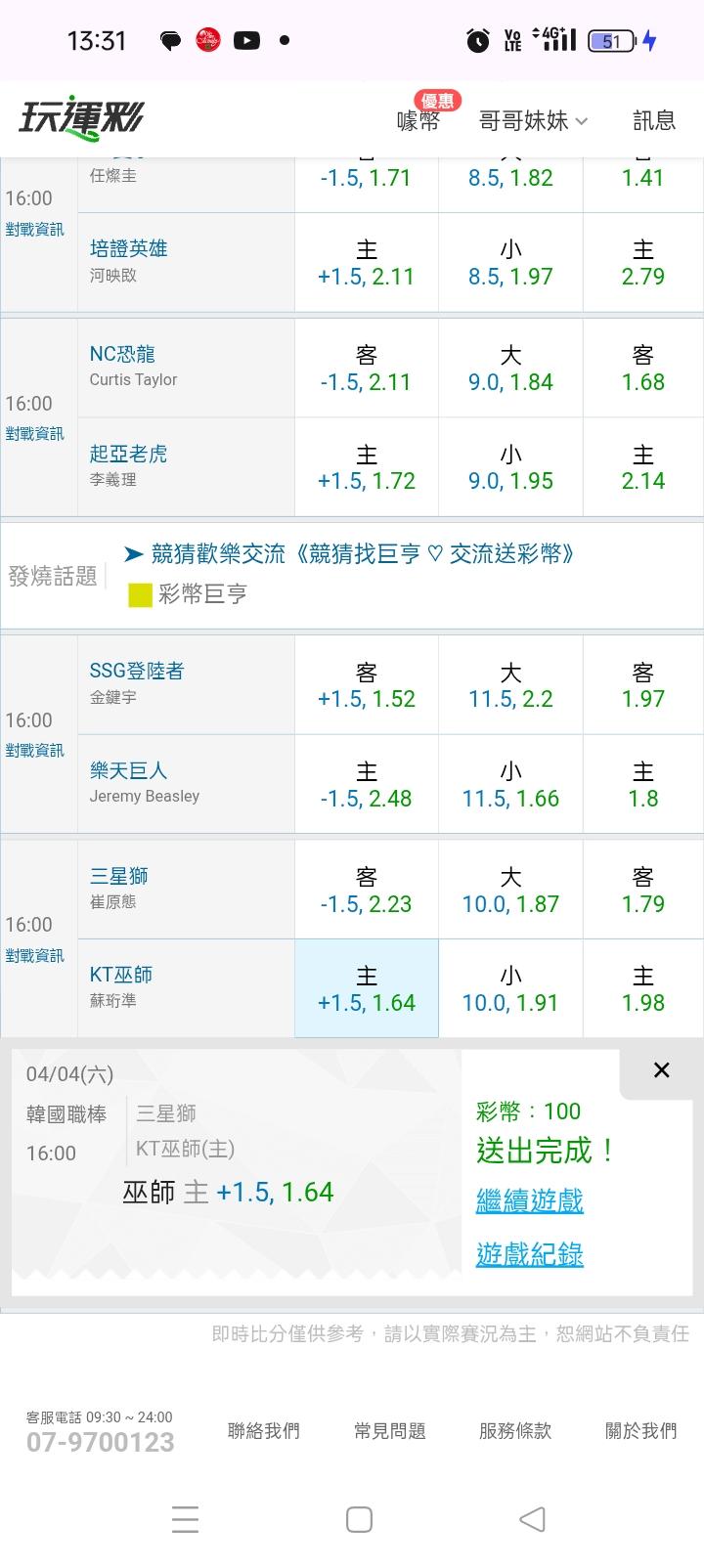The width and height of the screenshot is (704, 1568).
Task: Open 對戰資訊 for NC恐龍 game
Action: click(x=34, y=434)
